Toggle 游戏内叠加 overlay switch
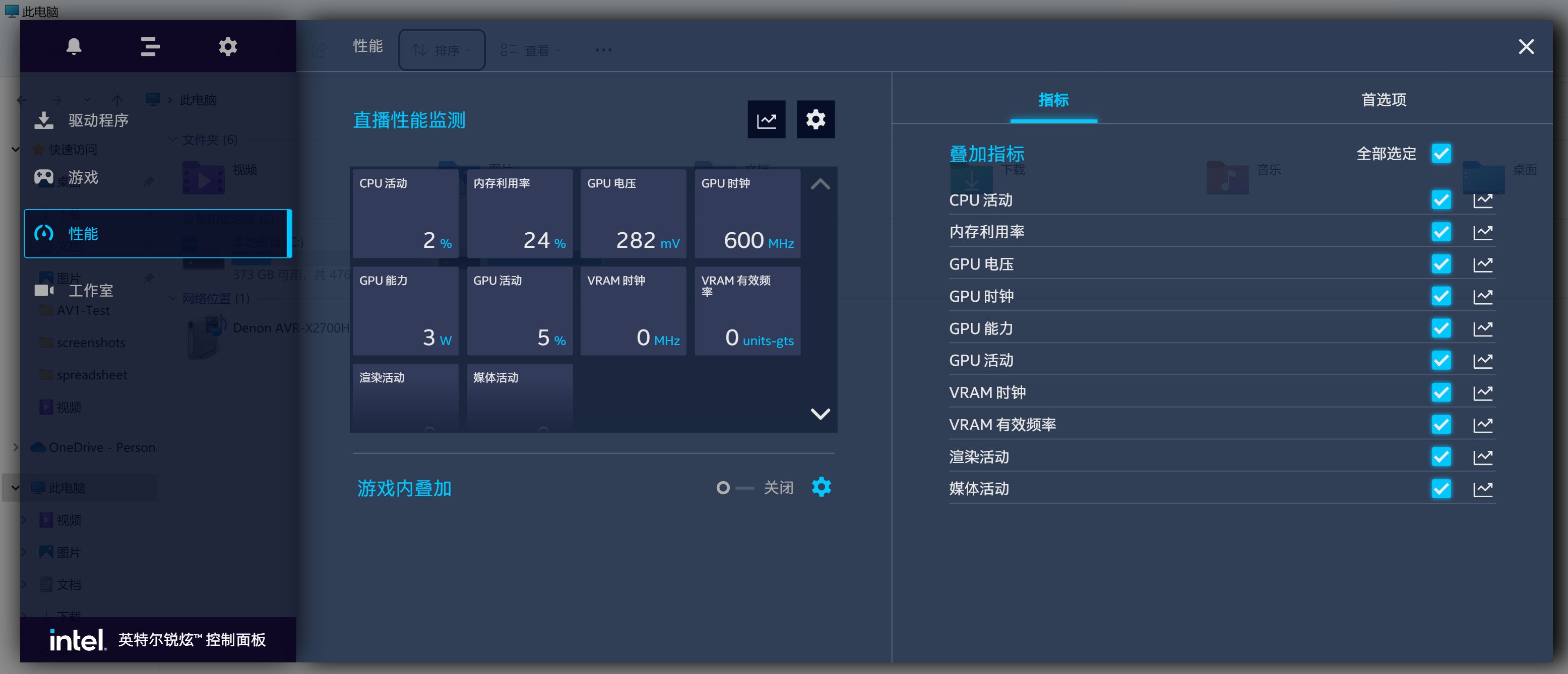The width and height of the screenshot is (1568, 674). 735,488
